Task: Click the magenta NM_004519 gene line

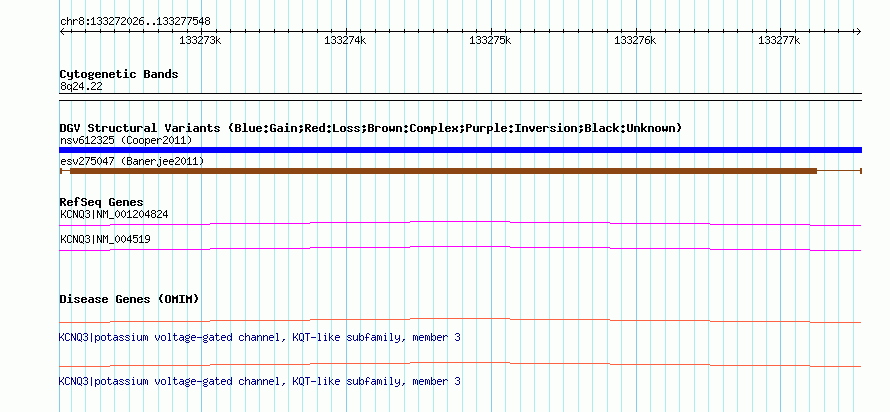Action: point(460,248)
